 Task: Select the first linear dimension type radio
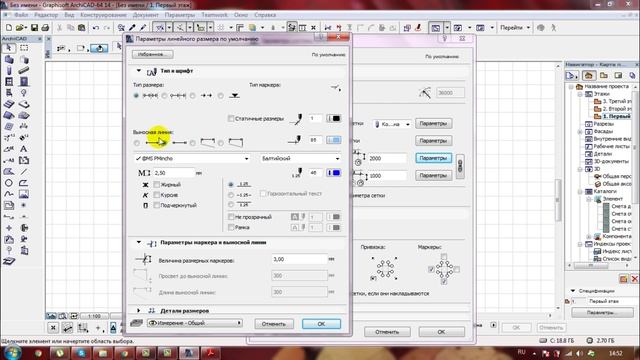click(x=136, y=96)
